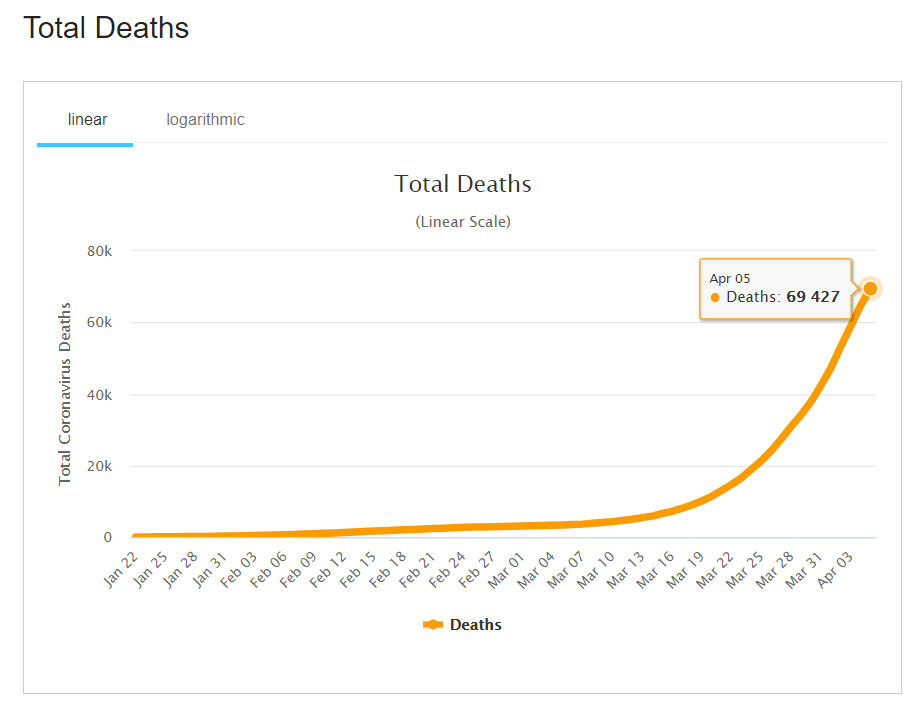Click the Total Deaths chart title

pyautogui.click(x=463, y=184)
